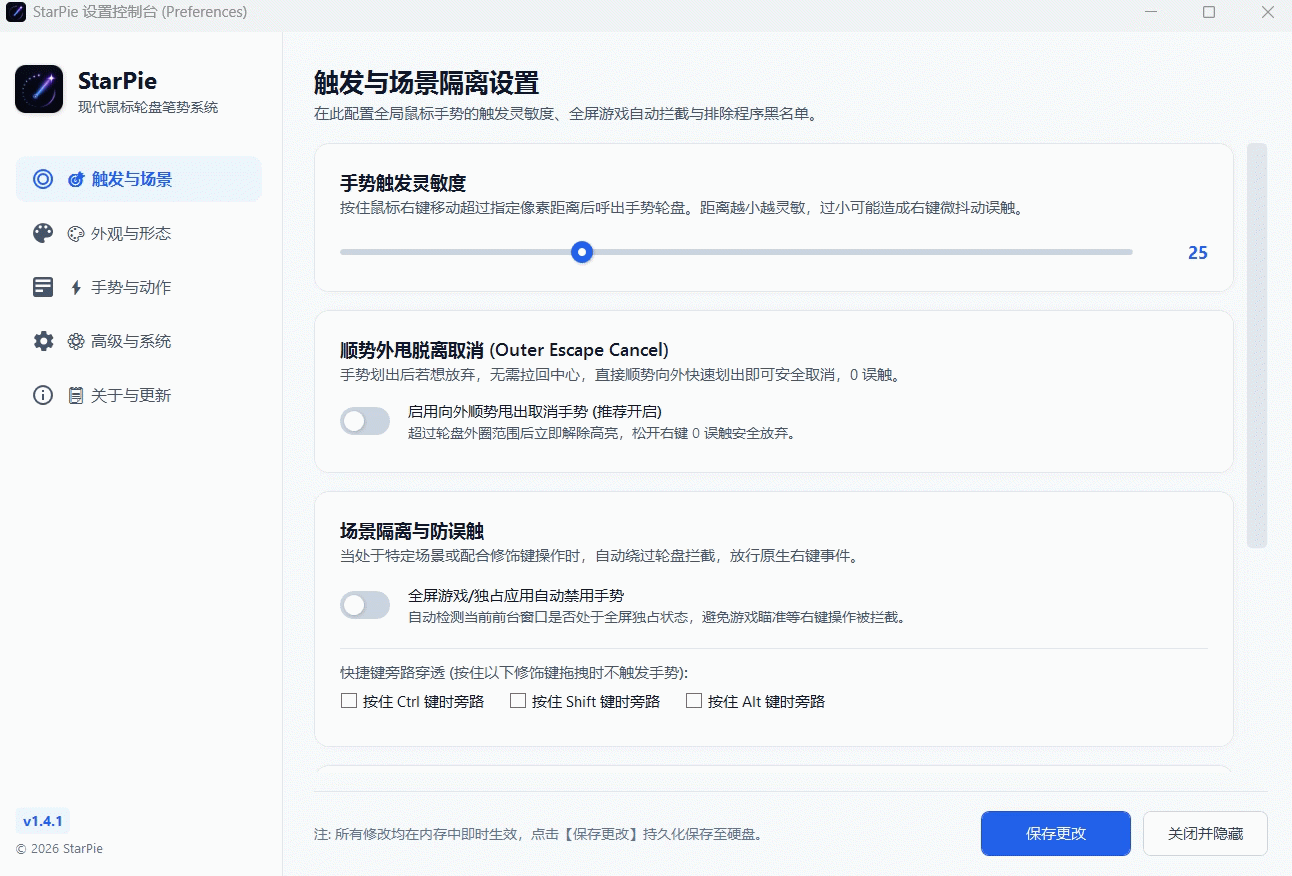Screen dimensions: 1292x876
Task: Minimize the StarPie preferences window
Action: tap(1152, 12)
